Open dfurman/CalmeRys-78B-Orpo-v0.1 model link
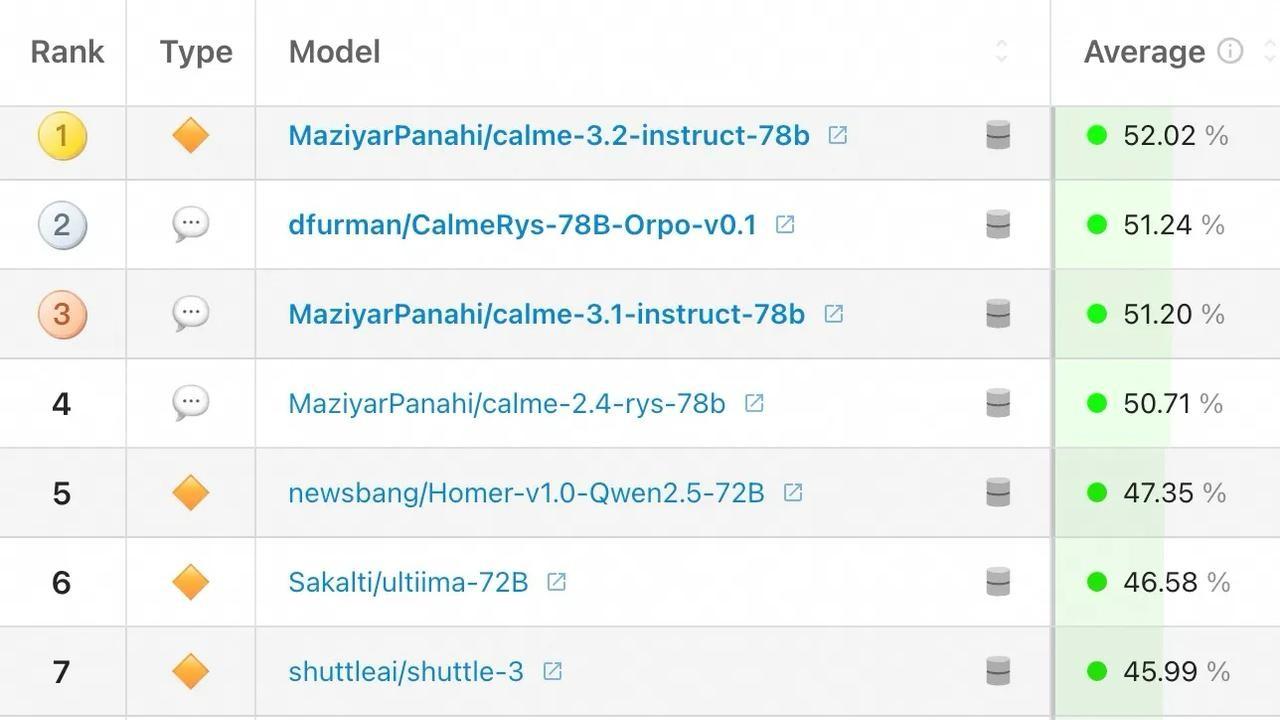 pos(522,225)
